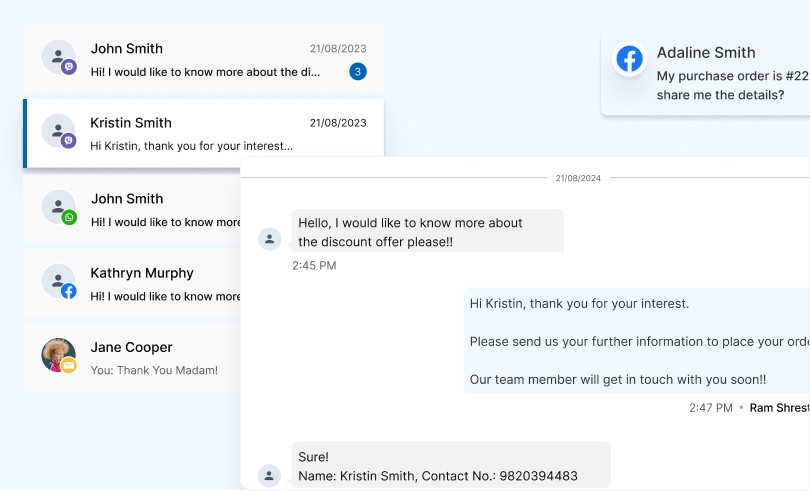Click the Ram Shrestha agent name
Image resolution: width=810 pixels, height=491 pixels.
[x=780, y=408]
